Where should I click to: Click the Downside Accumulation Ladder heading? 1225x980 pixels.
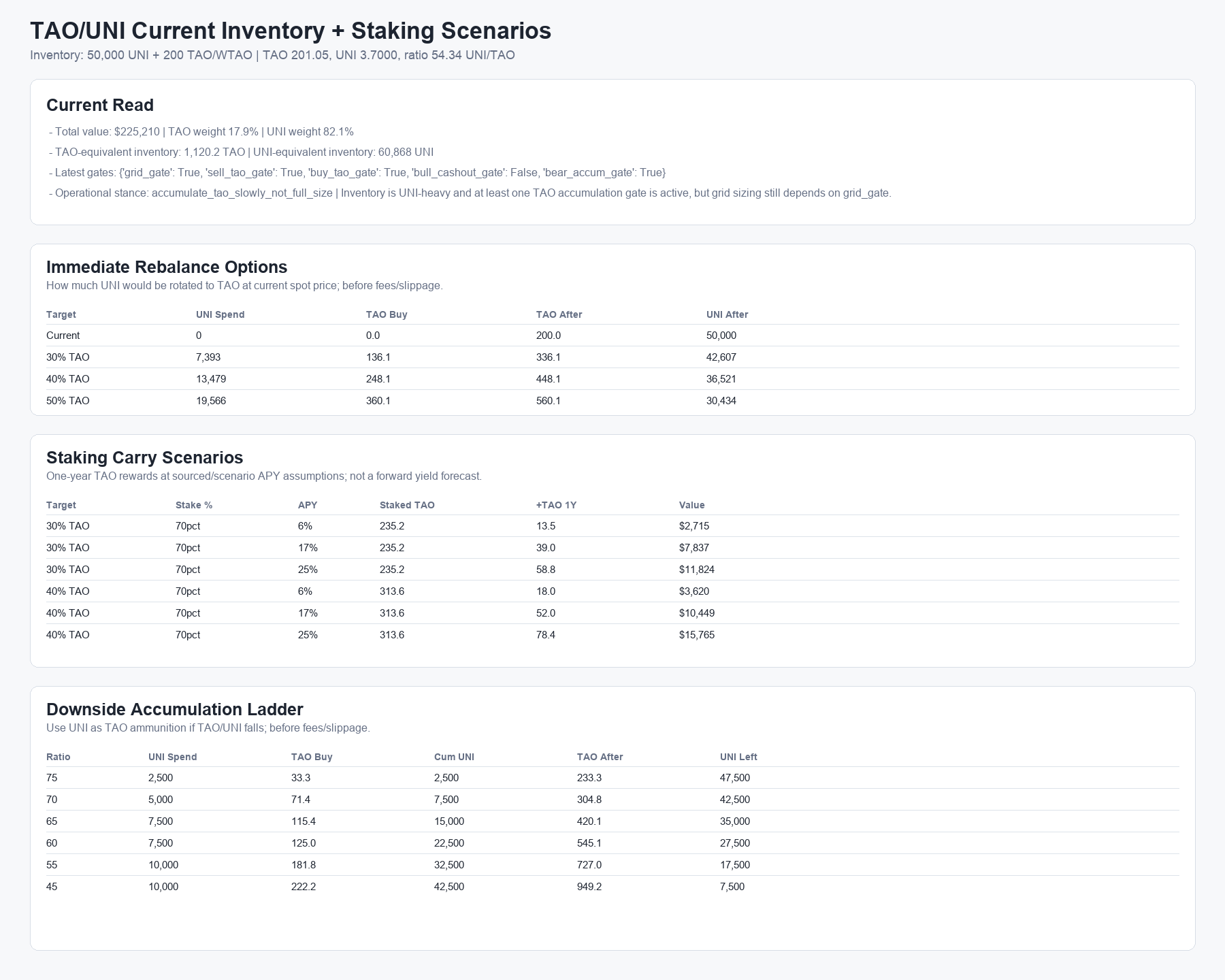click(175, 709)
